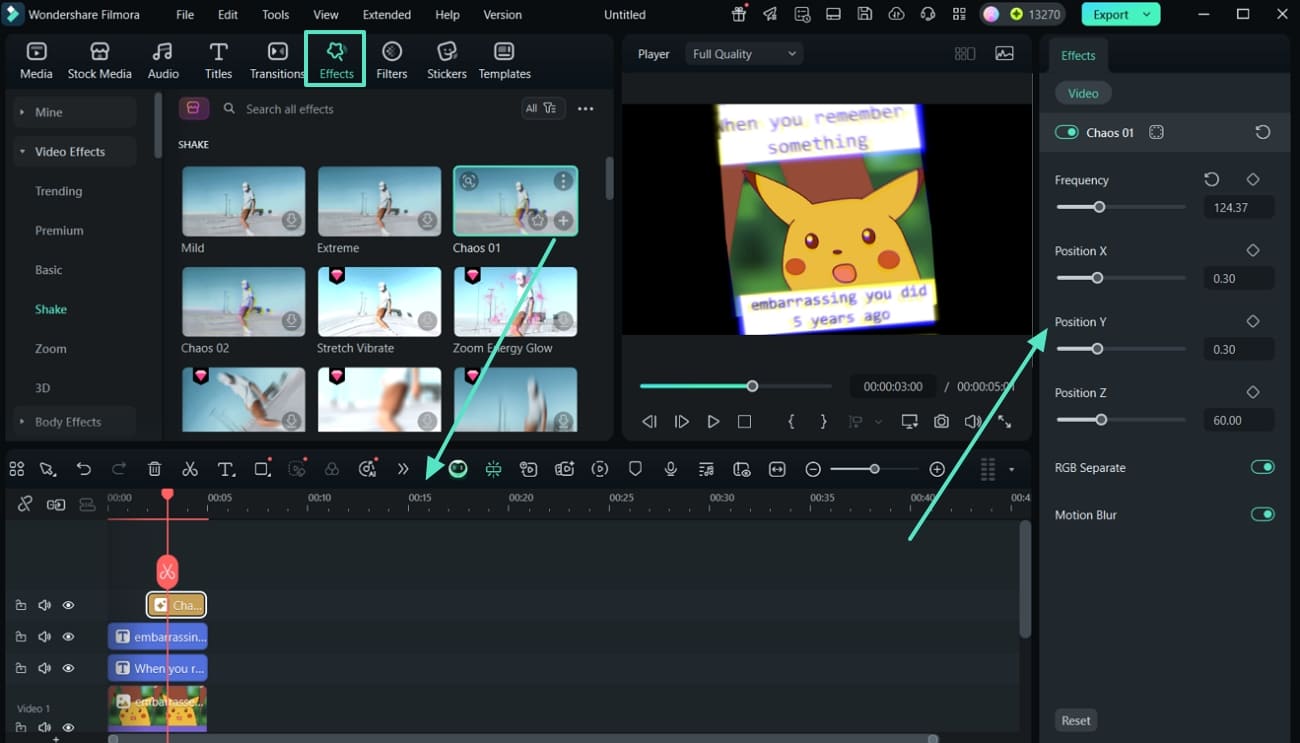This screenshot has width=1300, height=743.
Task: Open the Transitions library
Action: tap(277, 61)
